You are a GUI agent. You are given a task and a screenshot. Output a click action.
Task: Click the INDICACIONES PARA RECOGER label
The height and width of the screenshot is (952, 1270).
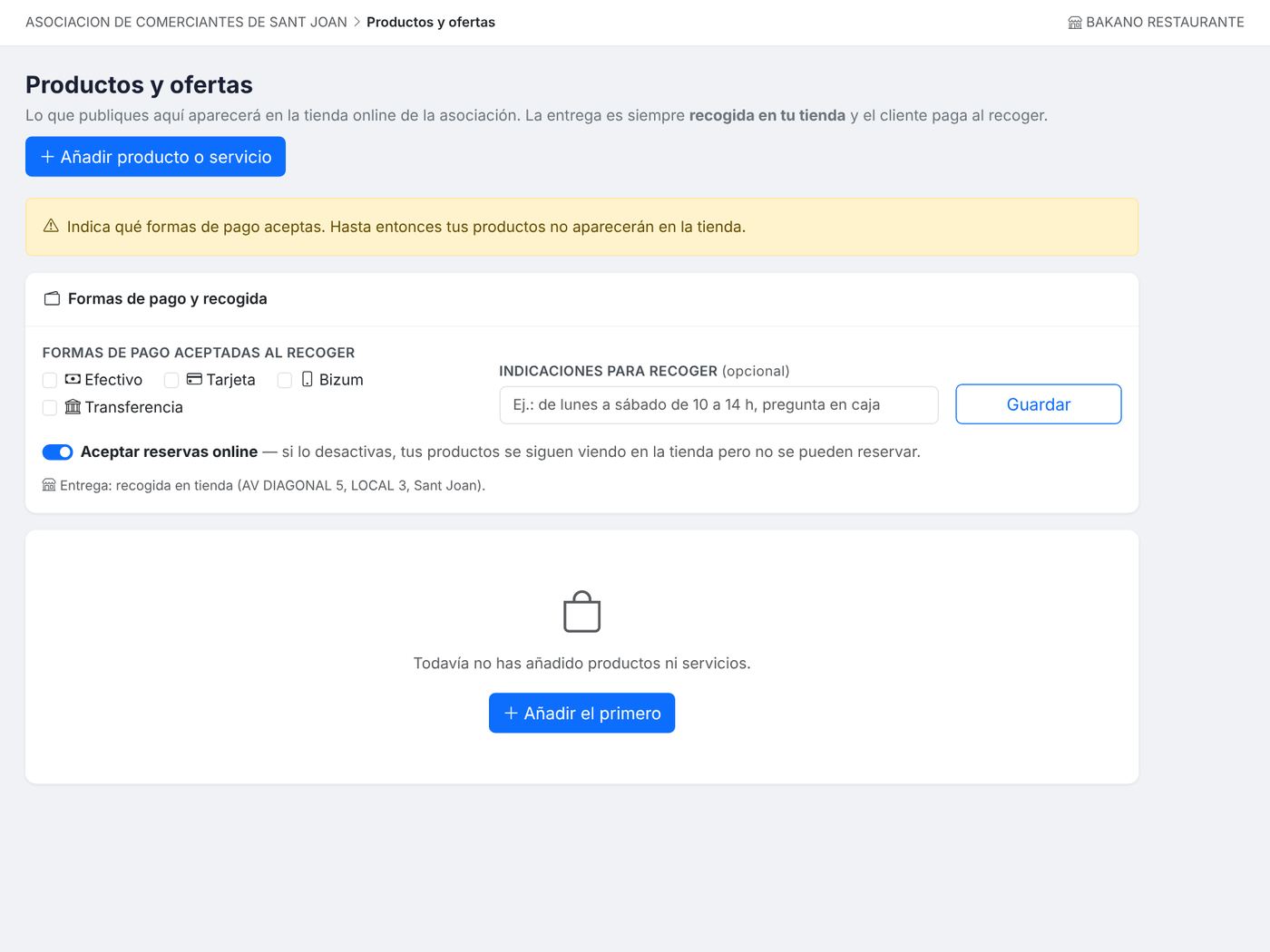click(x=609, y=371)
